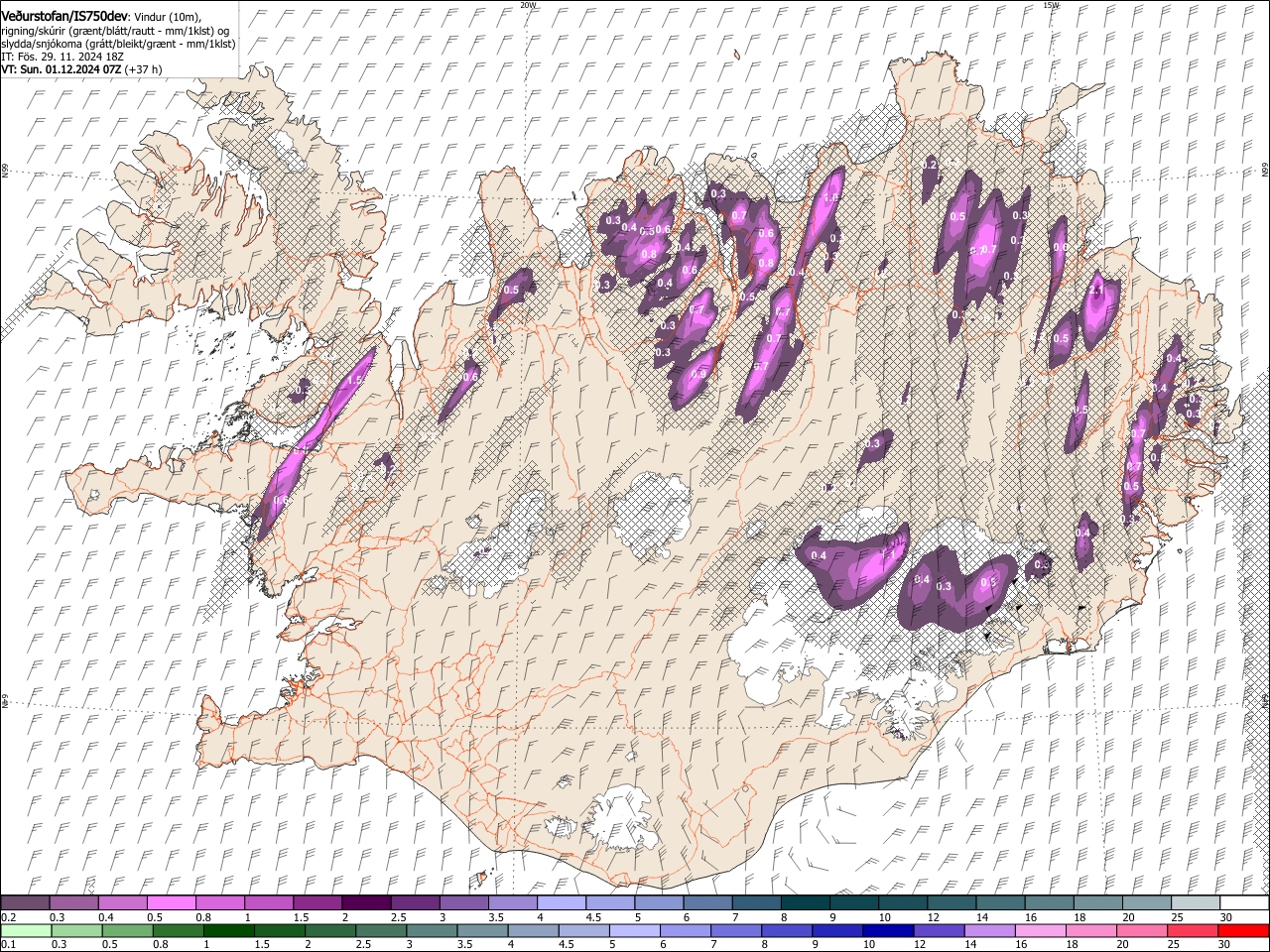Click the 'slydda/snjókoma' legend description line
1270x952 pixels.
pyautogui.click(x=118, y=44)
